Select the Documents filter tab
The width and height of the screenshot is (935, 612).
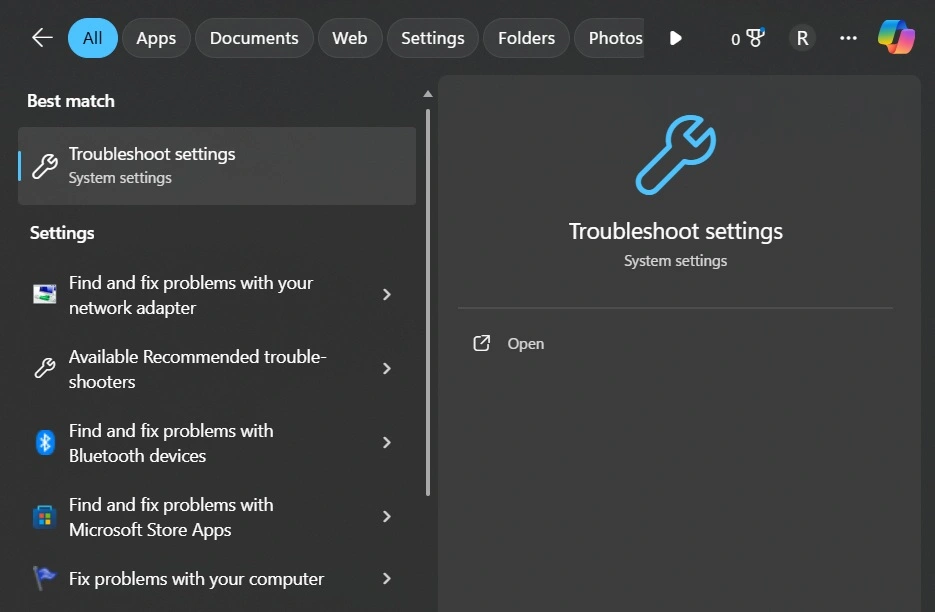254,38
